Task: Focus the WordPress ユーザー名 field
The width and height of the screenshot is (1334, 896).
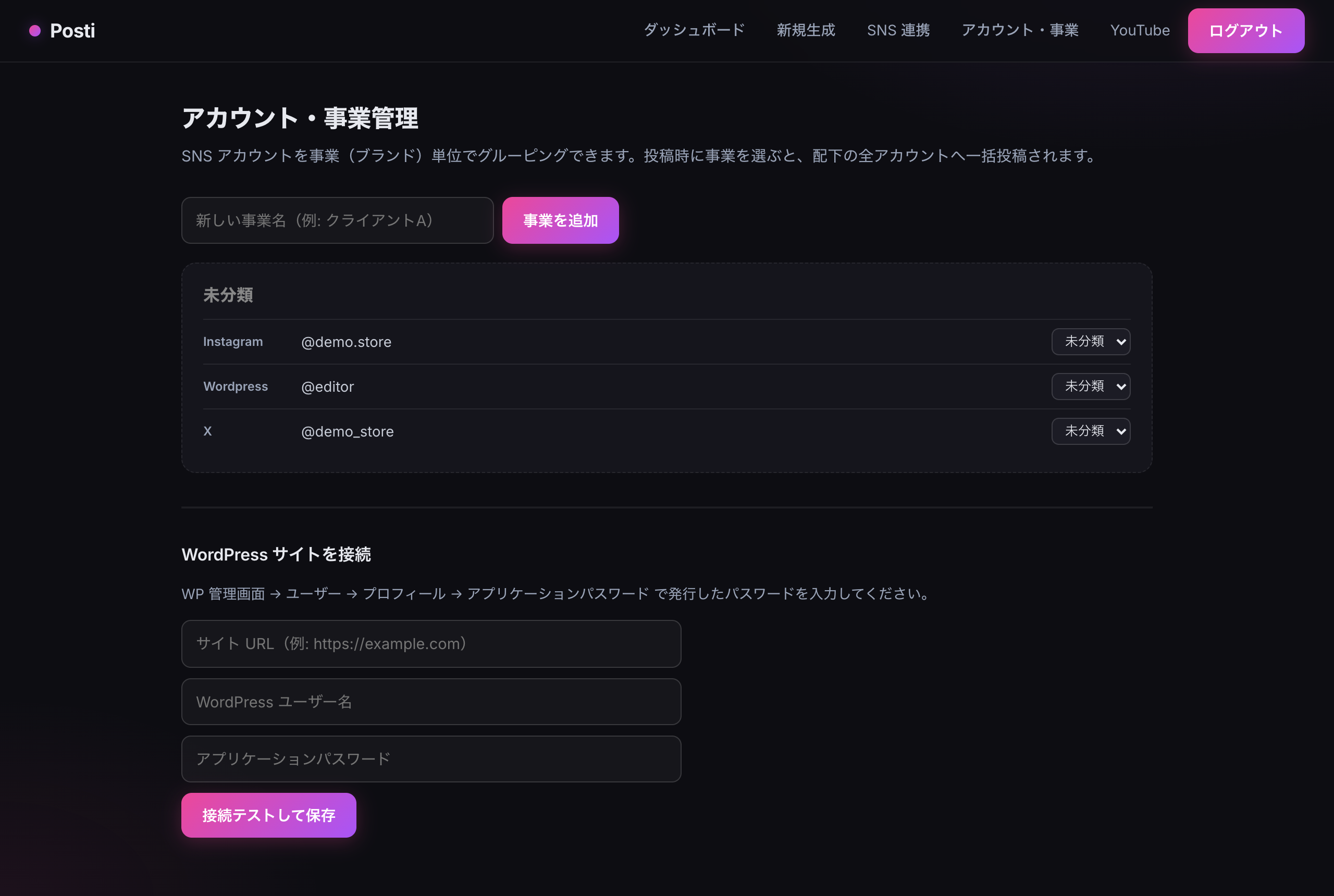Action: click(431, 702)
